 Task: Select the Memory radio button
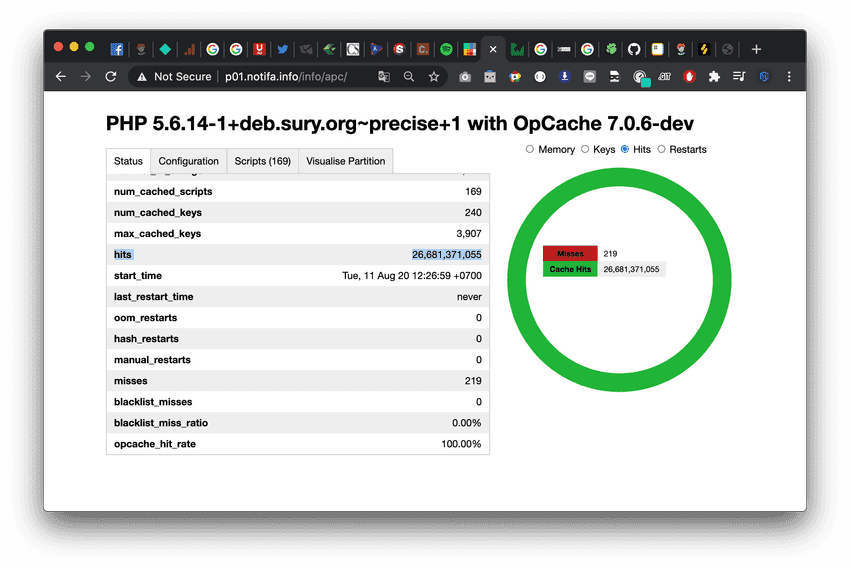tap(531, 150)
